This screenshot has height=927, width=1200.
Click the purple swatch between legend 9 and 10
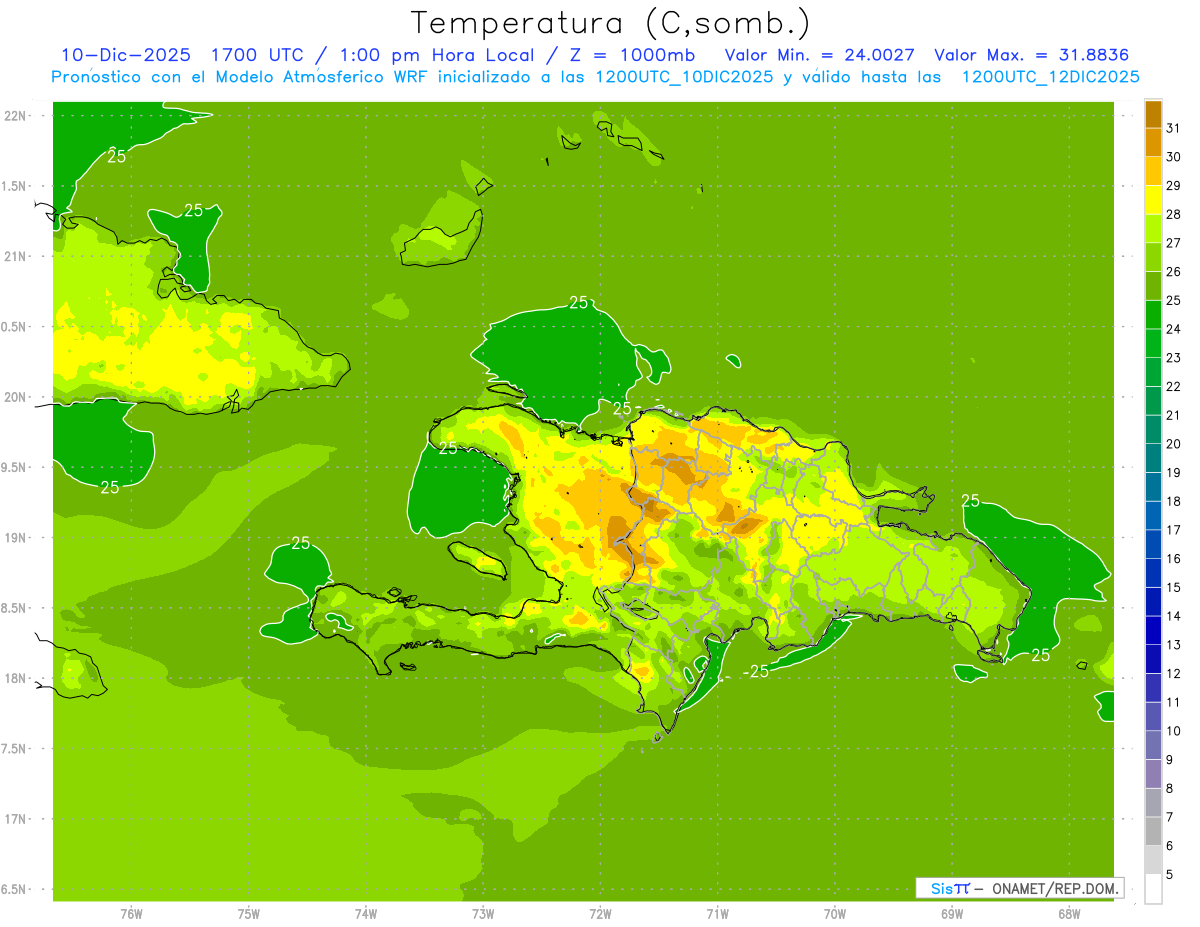[1153, 745]
